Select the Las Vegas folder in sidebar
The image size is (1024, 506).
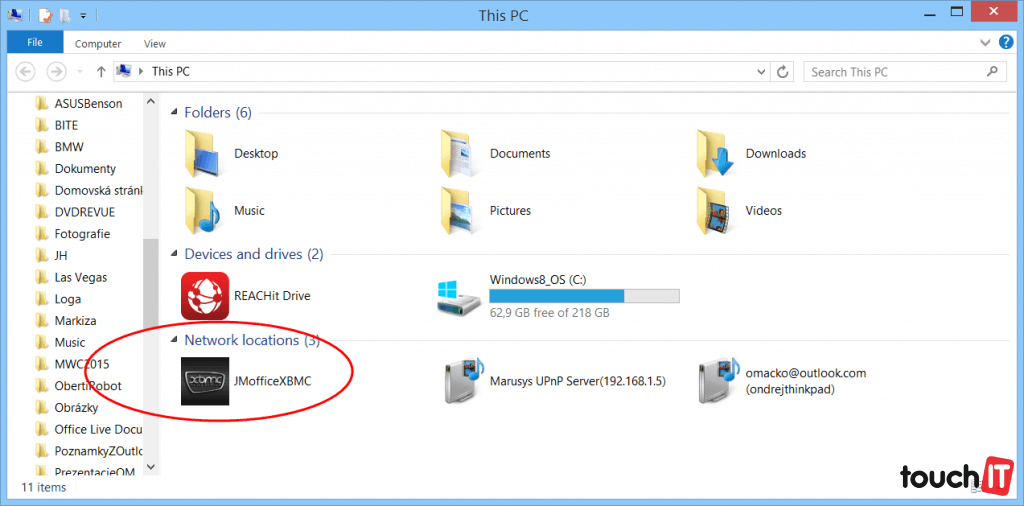coord(80,277)
